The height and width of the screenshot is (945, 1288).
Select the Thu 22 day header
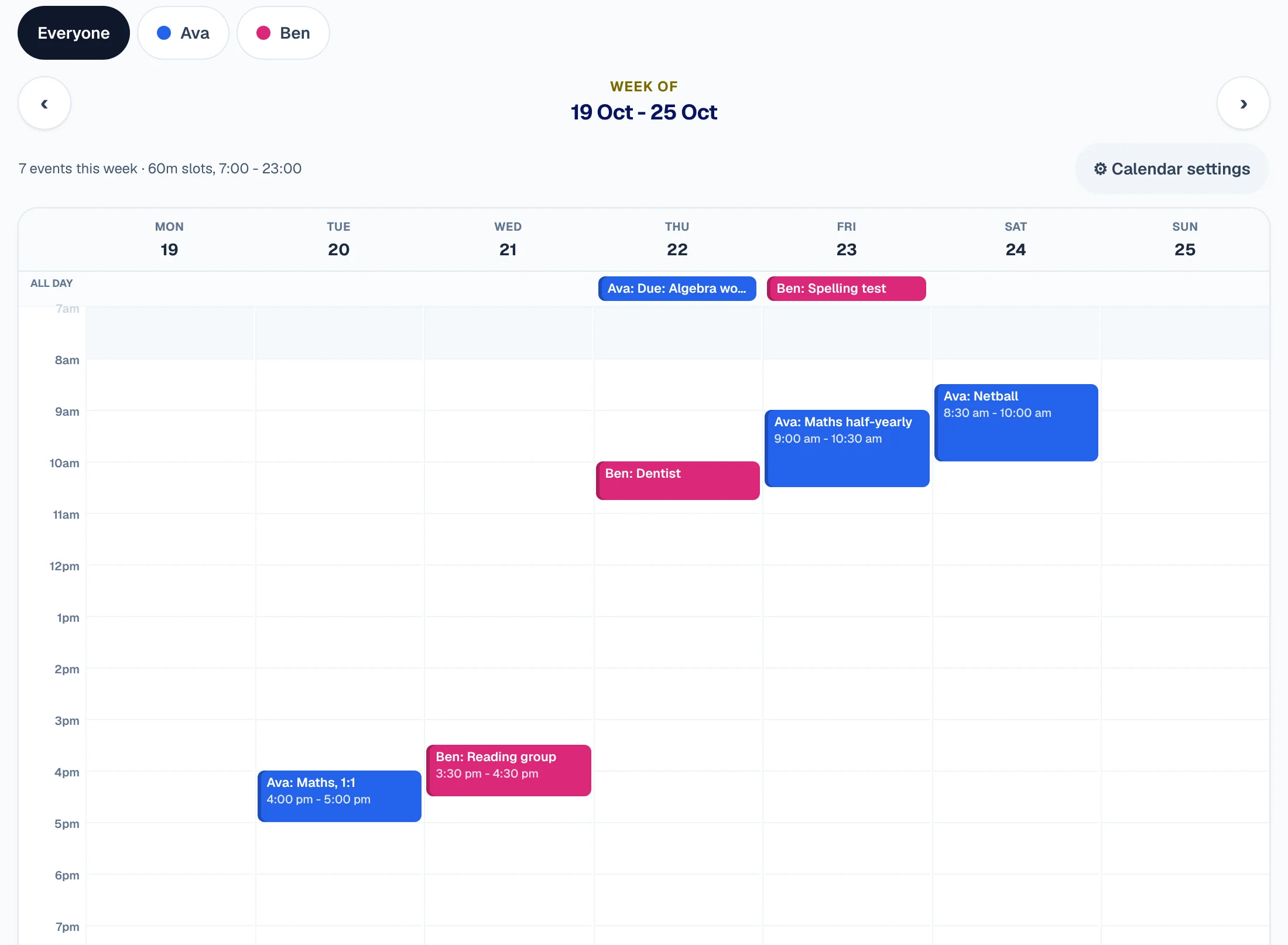tap(677, 239)
